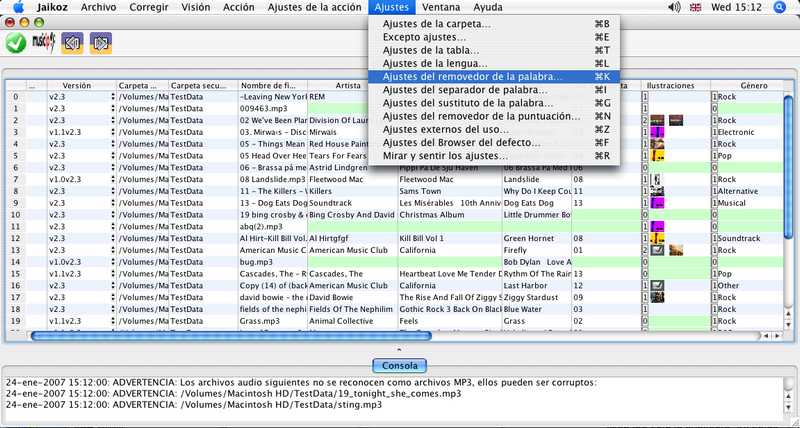
Task: Open version dropdown stepper in row 15
Action: pyautogui.click(x=113, y=274)
